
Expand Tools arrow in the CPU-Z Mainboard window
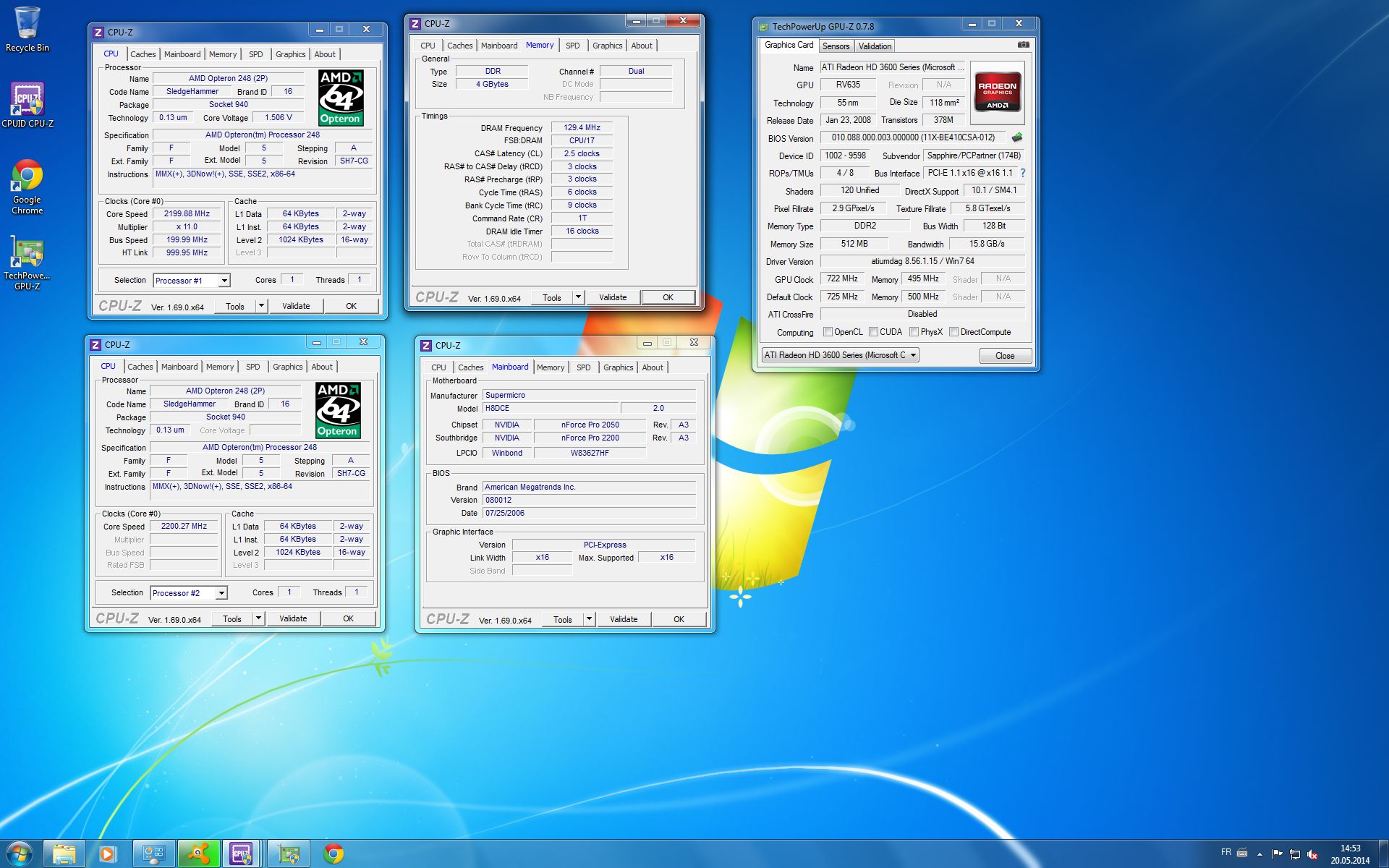[x=589, y=619]
